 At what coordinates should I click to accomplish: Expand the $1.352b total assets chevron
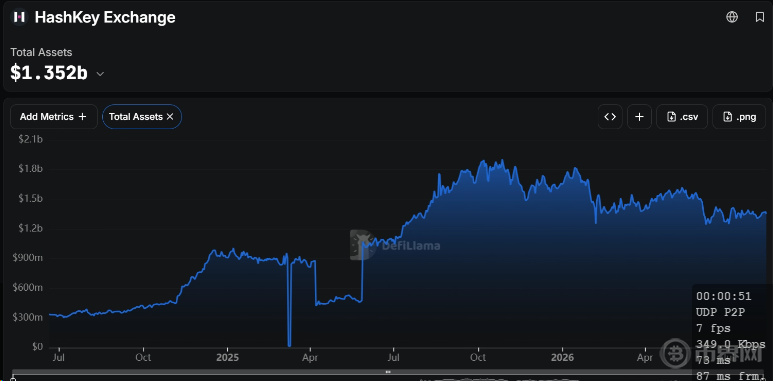click(x=100, y=74)
